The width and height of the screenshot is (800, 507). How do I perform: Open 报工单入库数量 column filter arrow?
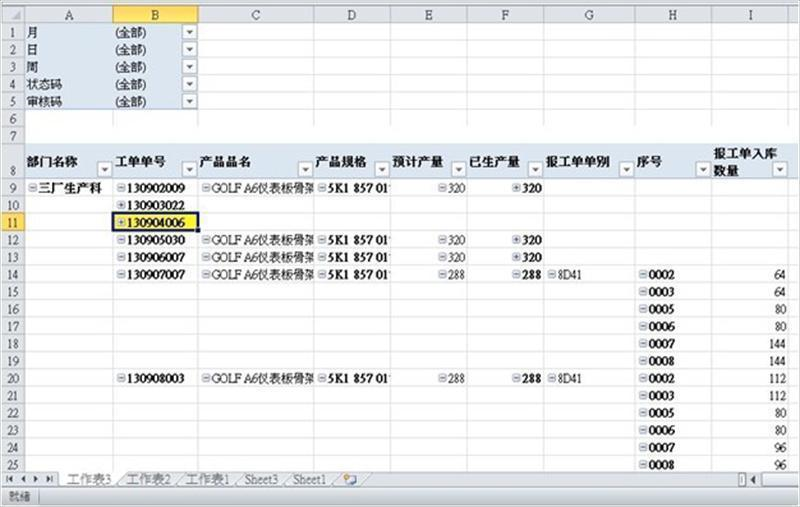click(780, 169)
